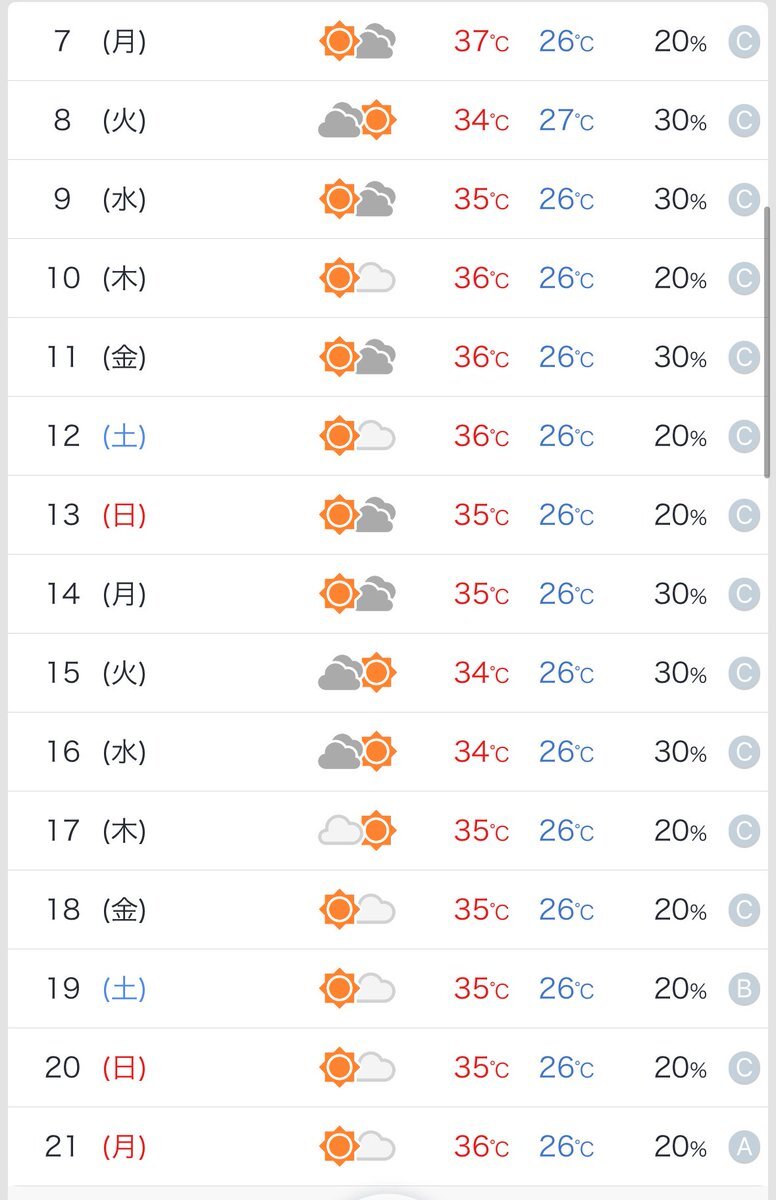Tap the sunny icon for day 10

point(358,278)
